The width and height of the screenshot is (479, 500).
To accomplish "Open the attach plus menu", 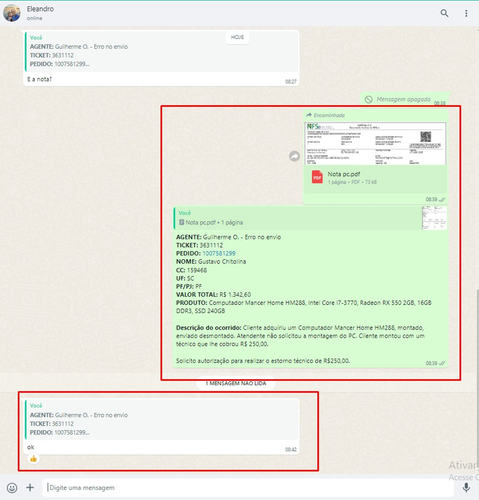I will click(30, 488).
